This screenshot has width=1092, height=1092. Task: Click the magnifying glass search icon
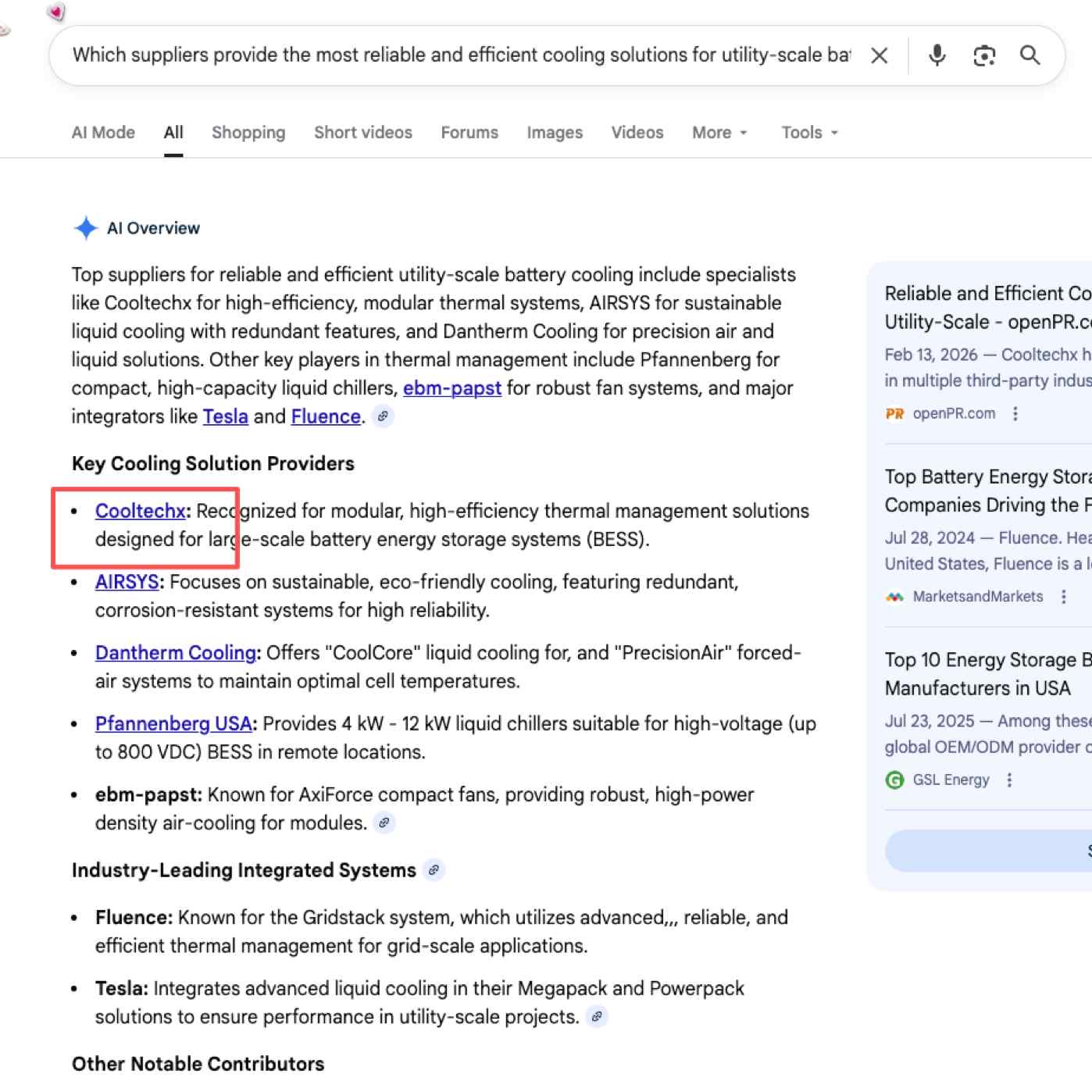pyautogui.click(x=1030, y=55)
